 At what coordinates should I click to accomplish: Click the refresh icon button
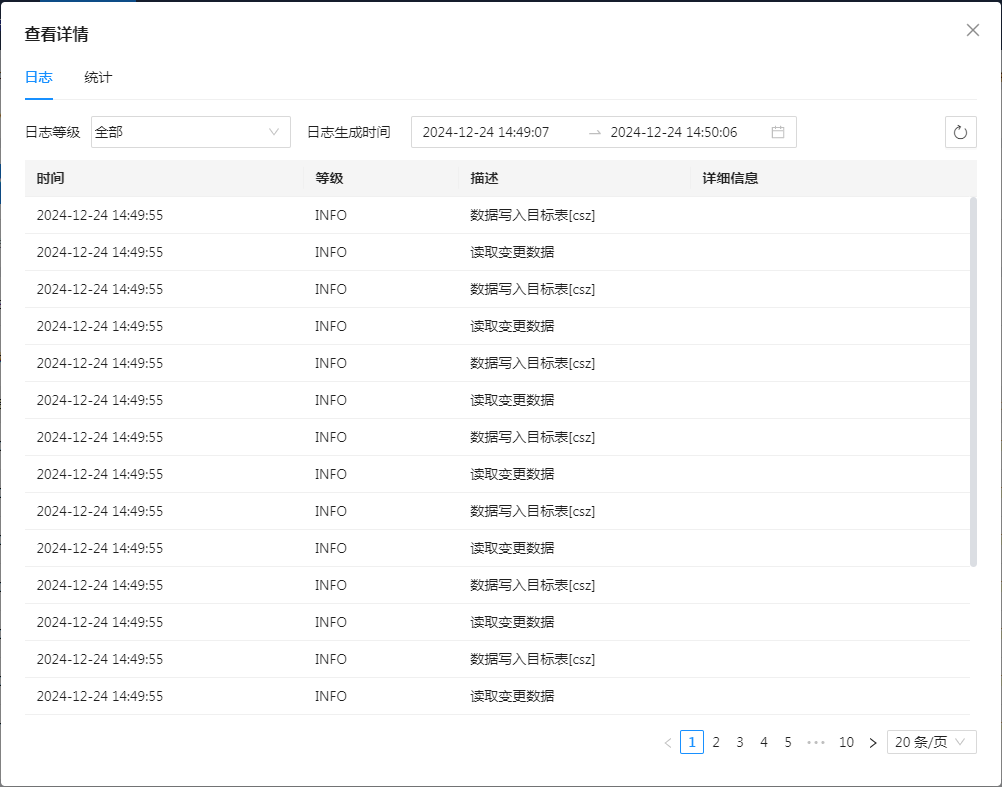pyautogui.click(x=960, y=132)
